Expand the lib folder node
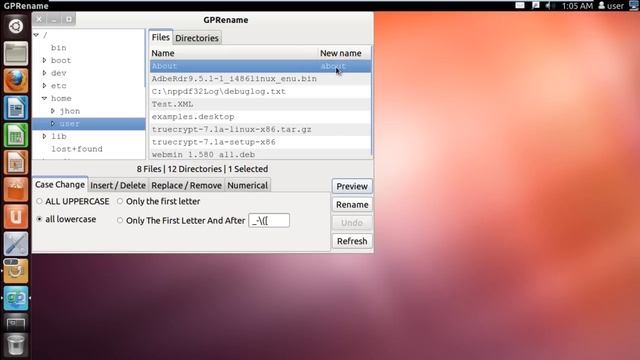 coord(44,136)
